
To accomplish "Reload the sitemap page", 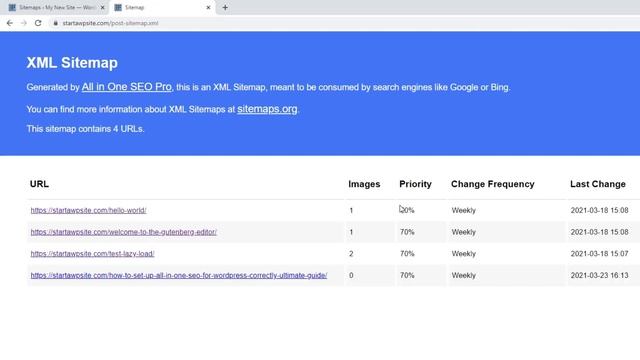I will click(38, 23).
